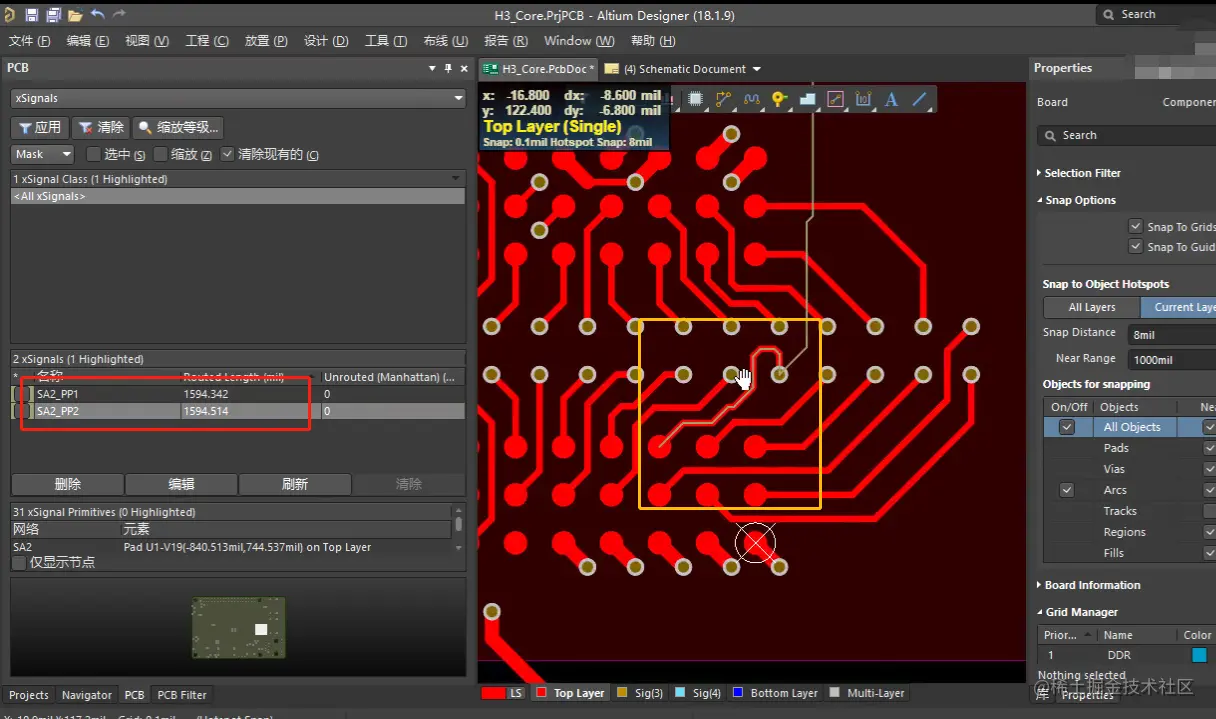Click the 删除 (Delete) button
1216x719 pixels.
[67, 484]
